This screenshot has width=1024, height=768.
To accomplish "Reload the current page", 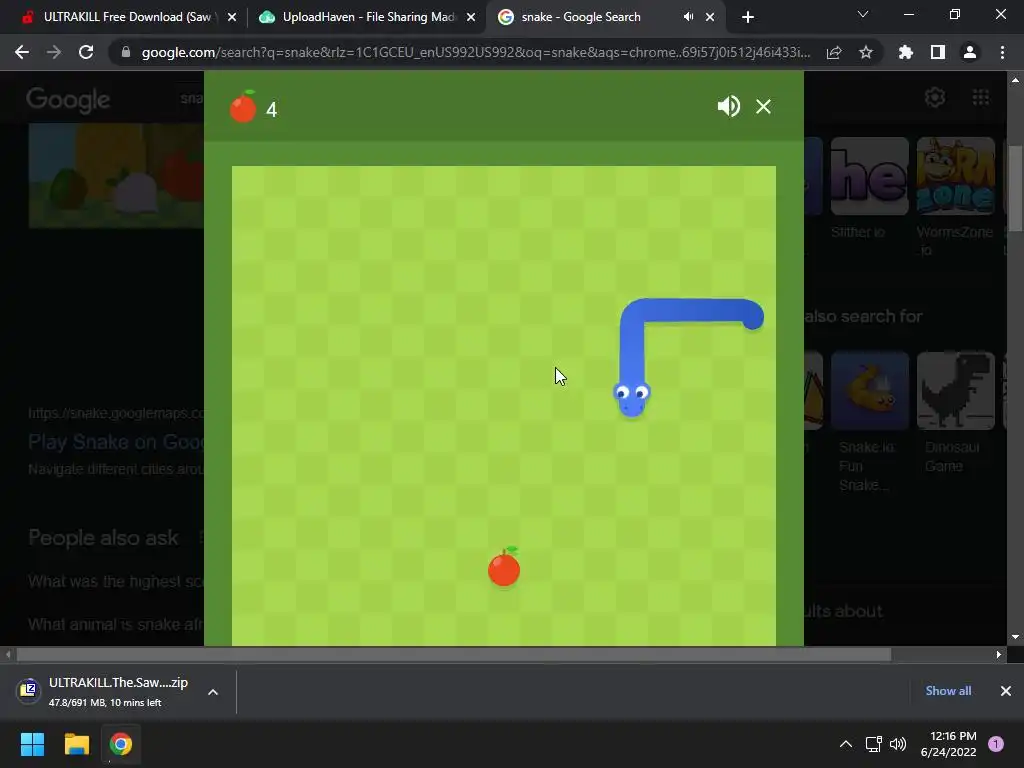I will 86,52.
